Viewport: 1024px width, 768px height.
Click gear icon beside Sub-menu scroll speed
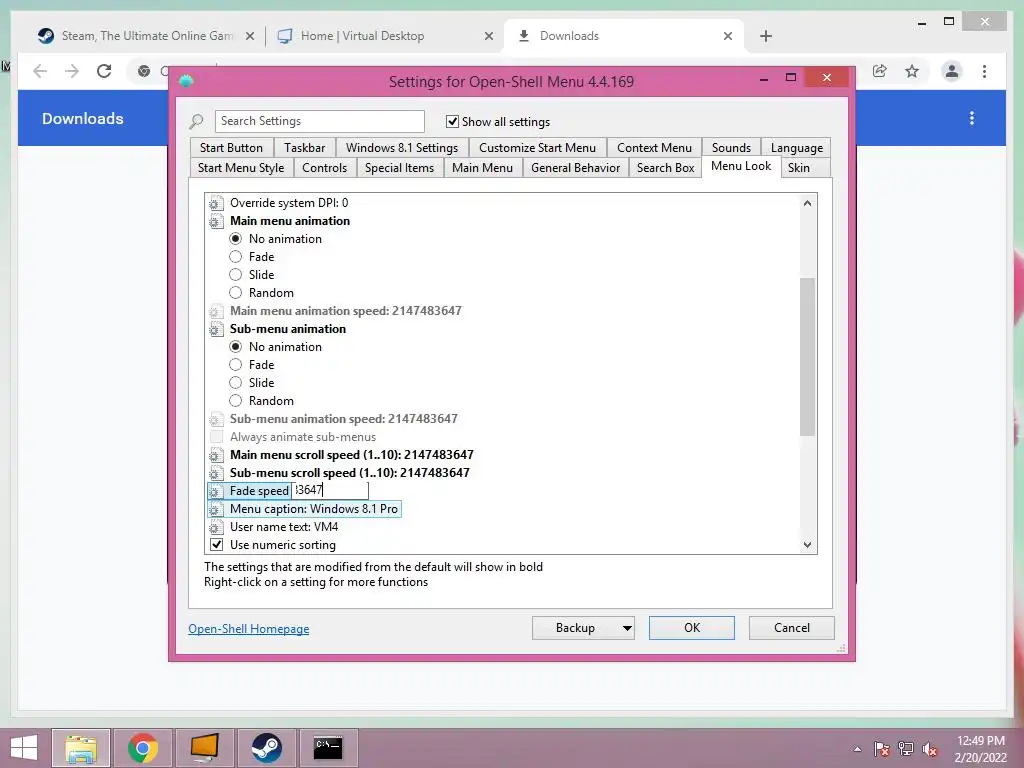[x=216, y=473]
